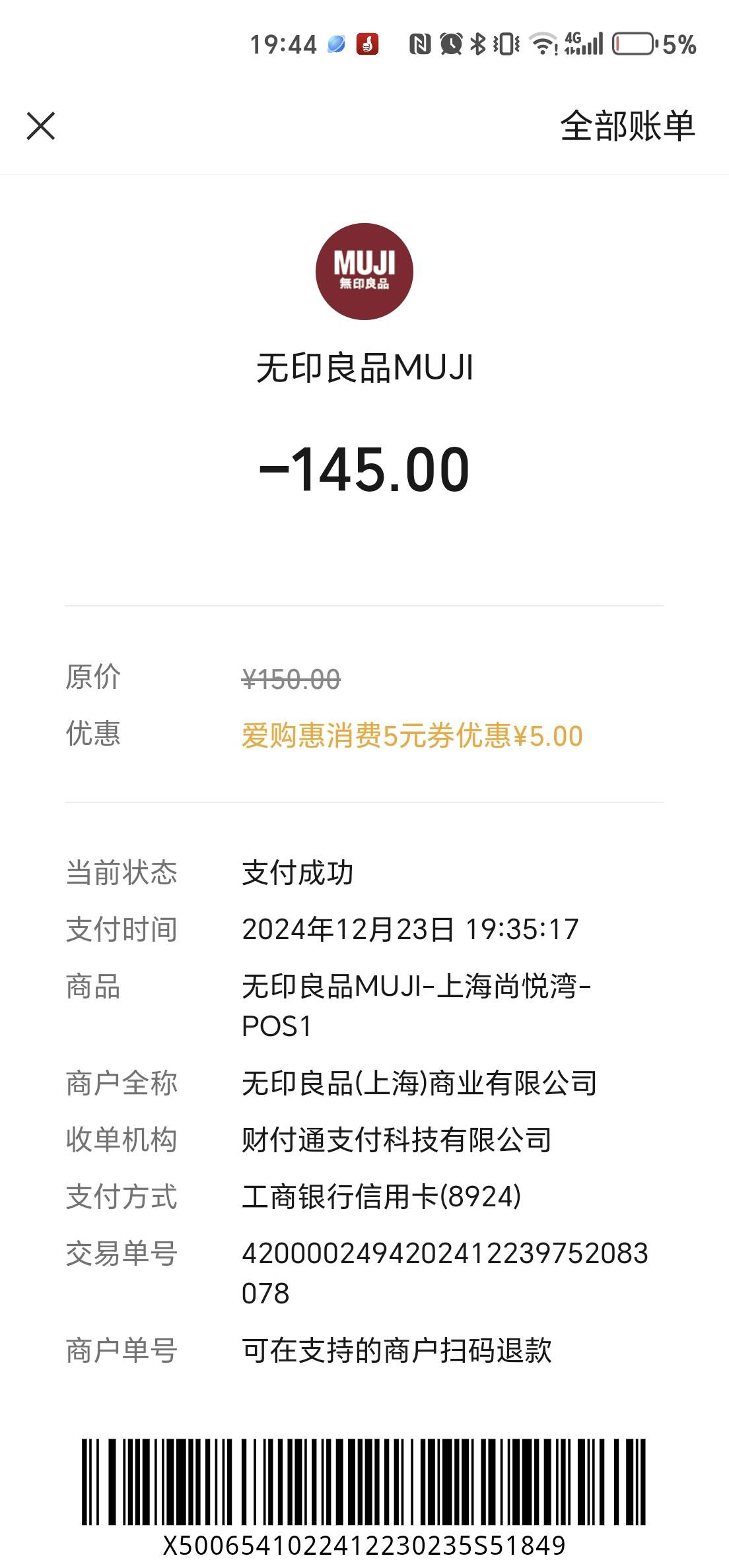Tap the red thumbs-up notification icon
Image resolution: width=729 pixels, height=1568 pixels.
click(368, 44)
